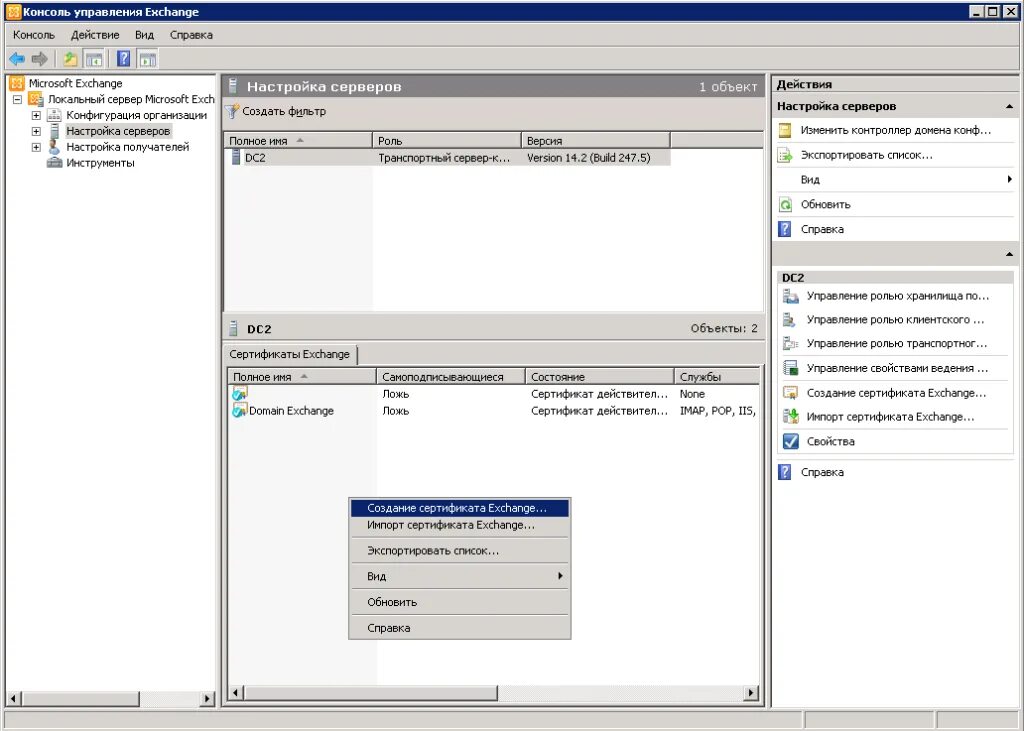The height and width of the screenshot is (731, 1024).
Task: Click Изменить контроллер домена конф… action
Action: pos(896,131)
